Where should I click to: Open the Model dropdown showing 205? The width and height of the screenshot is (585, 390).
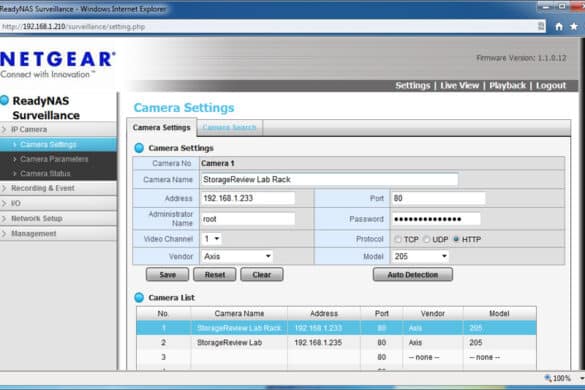[420, 256]
